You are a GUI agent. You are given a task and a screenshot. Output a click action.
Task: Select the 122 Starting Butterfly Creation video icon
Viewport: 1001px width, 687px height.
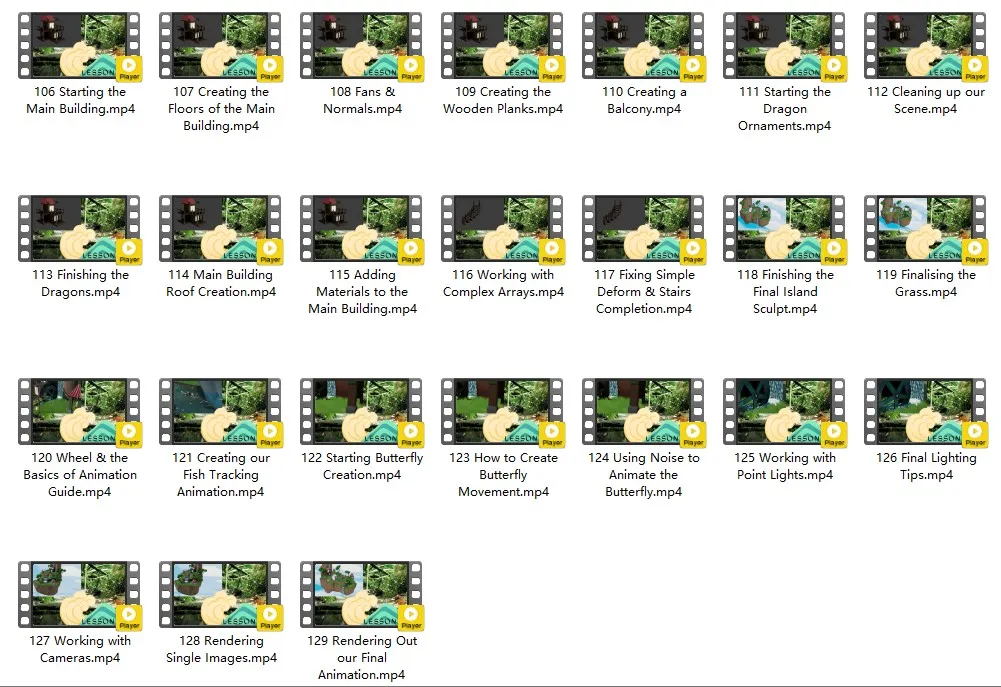tap(362, 412)
